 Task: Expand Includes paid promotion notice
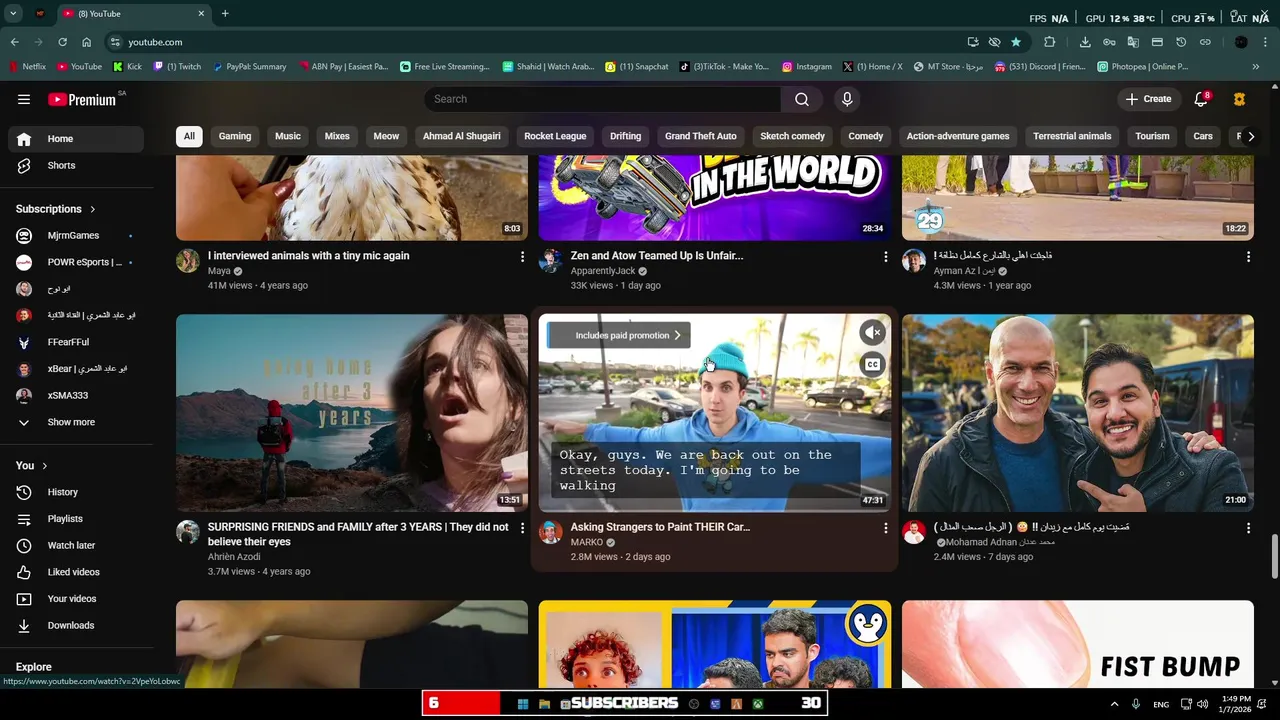620,335
